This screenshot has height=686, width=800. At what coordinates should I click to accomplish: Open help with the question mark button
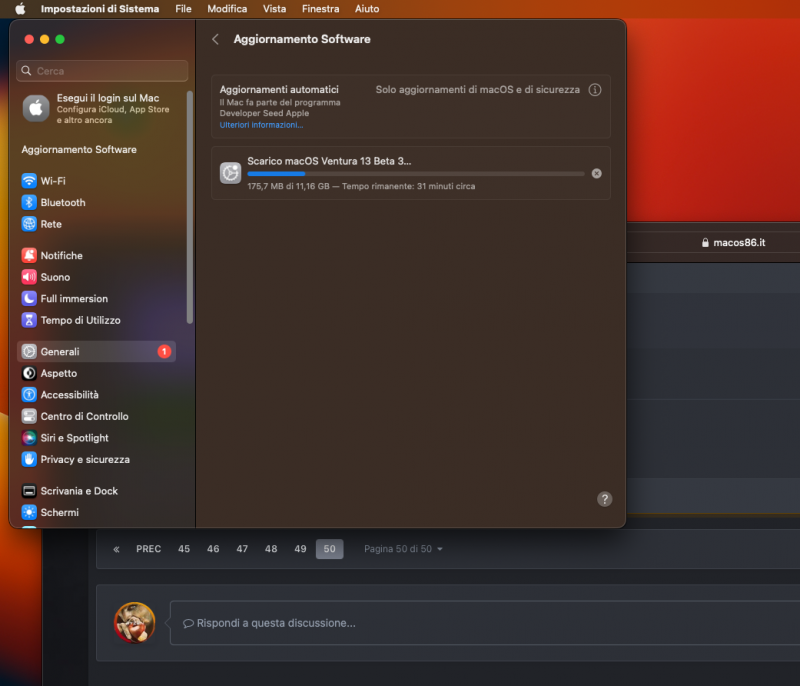(x=604, y=499)
